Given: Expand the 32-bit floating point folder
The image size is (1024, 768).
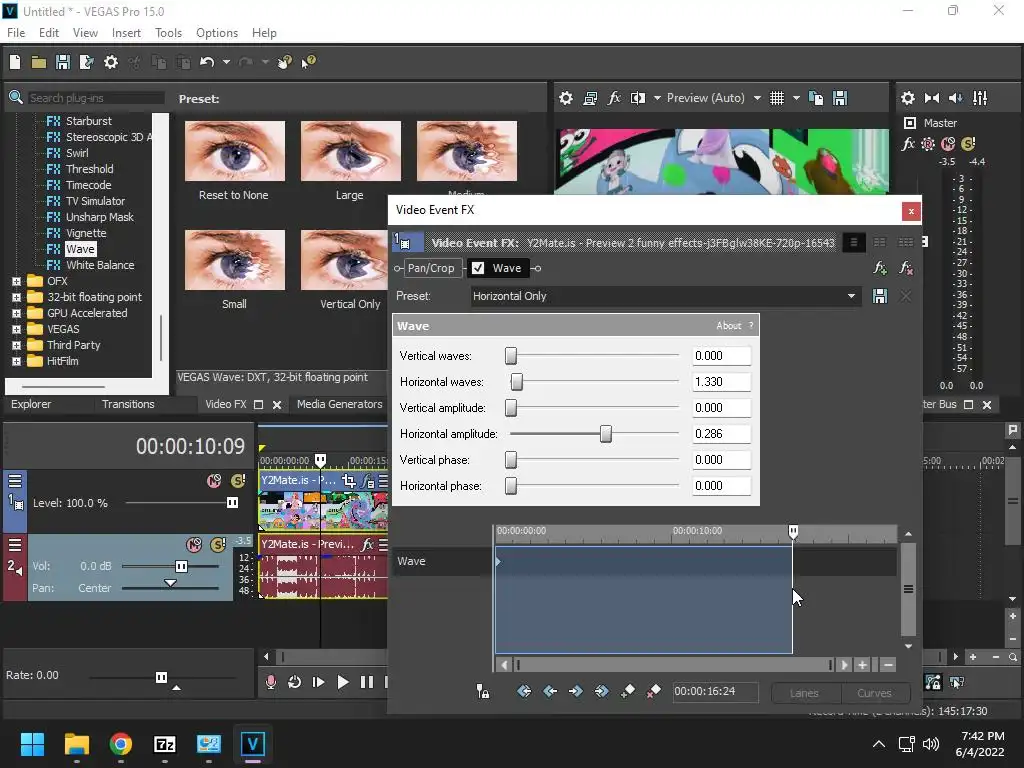Looking at the screenshot, I should [16, 297].
